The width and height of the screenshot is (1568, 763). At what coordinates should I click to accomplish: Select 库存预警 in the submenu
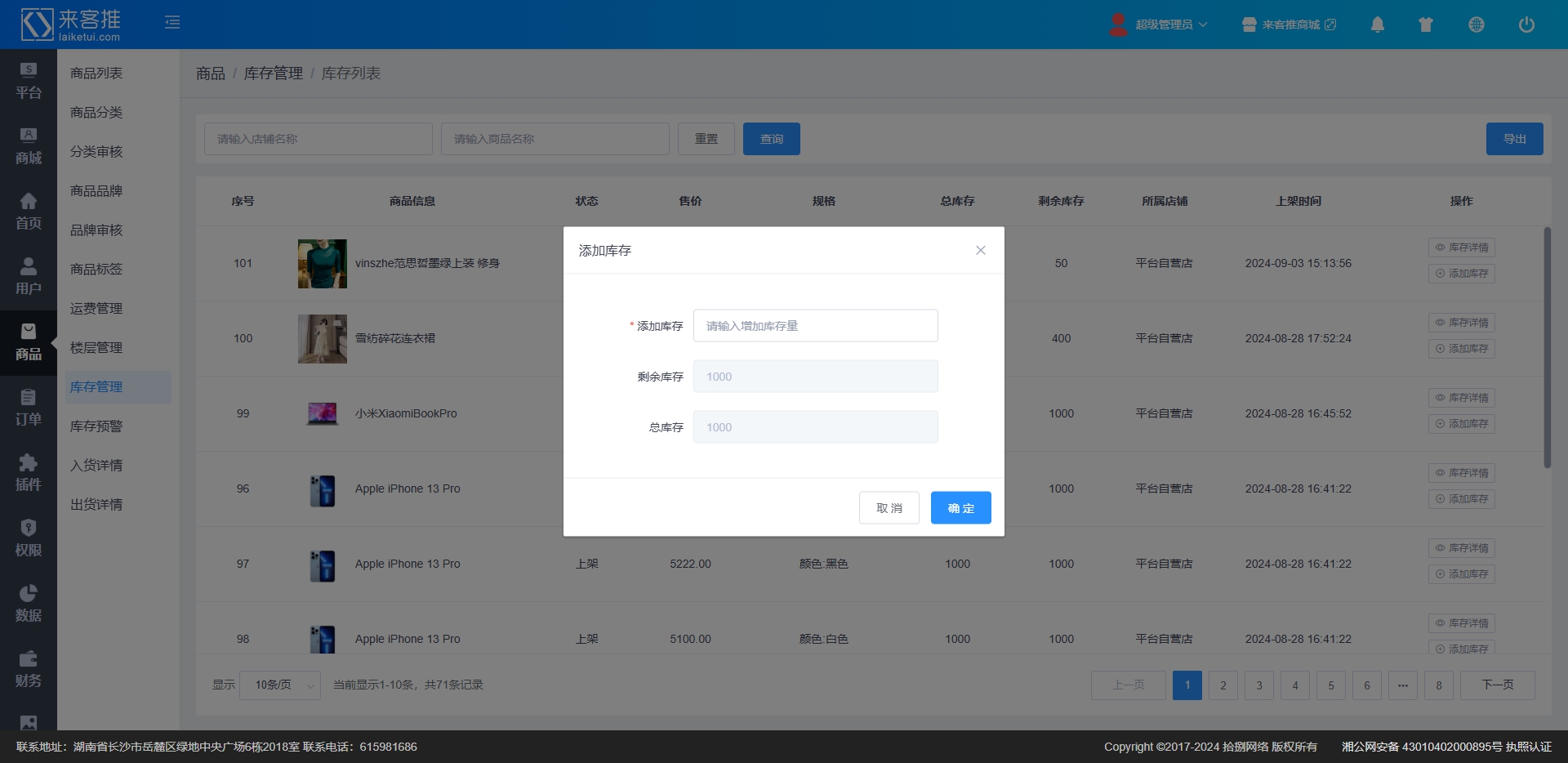point(96,426)
